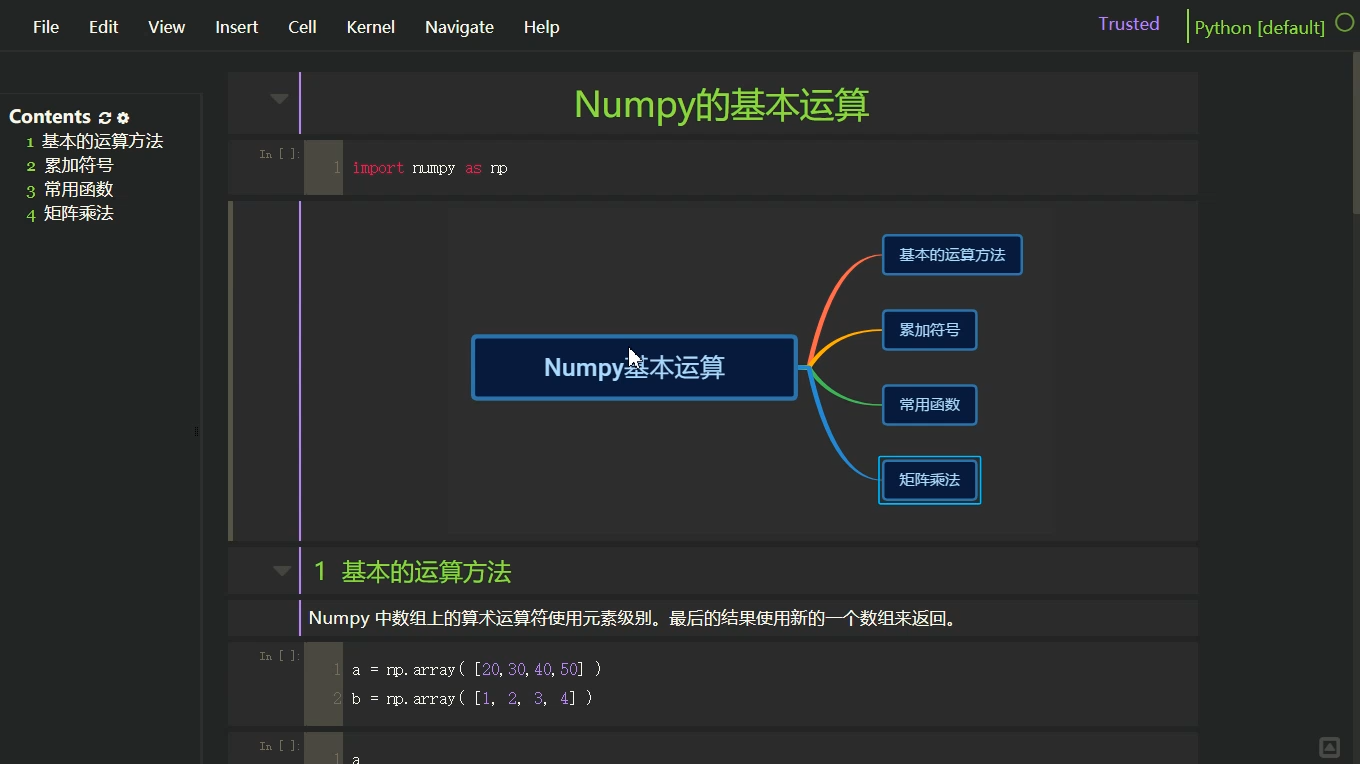Collapse the Numpy的基本运算 title heading
The height and width of the screenshot is (764, 1360).
279,99
